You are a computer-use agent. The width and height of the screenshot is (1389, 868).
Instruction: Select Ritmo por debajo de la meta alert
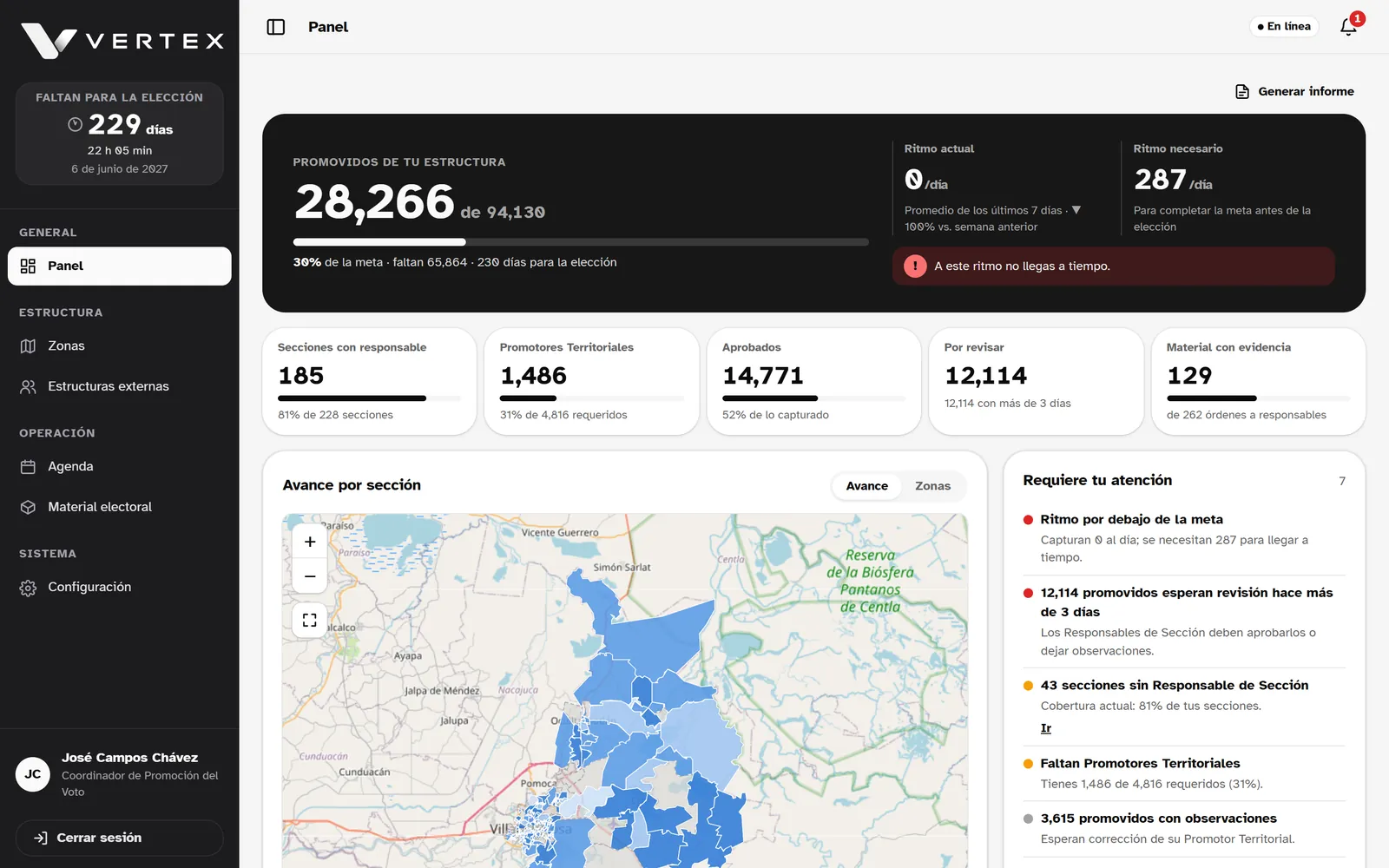(1184, 538)
